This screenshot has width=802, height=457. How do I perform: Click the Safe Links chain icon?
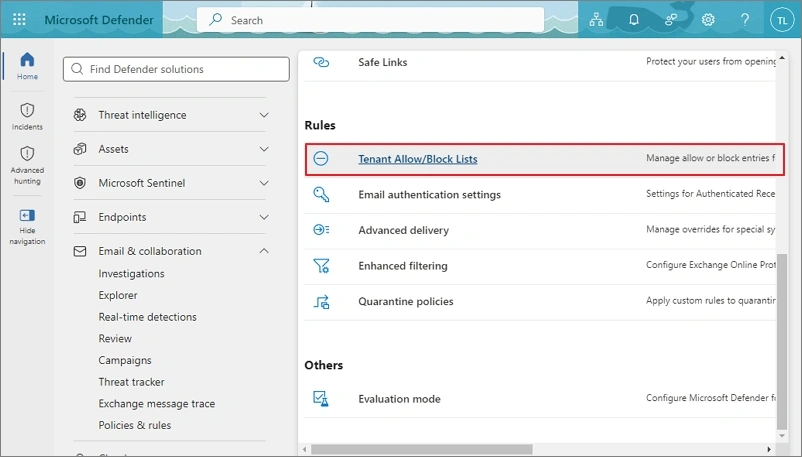(321, 62)
